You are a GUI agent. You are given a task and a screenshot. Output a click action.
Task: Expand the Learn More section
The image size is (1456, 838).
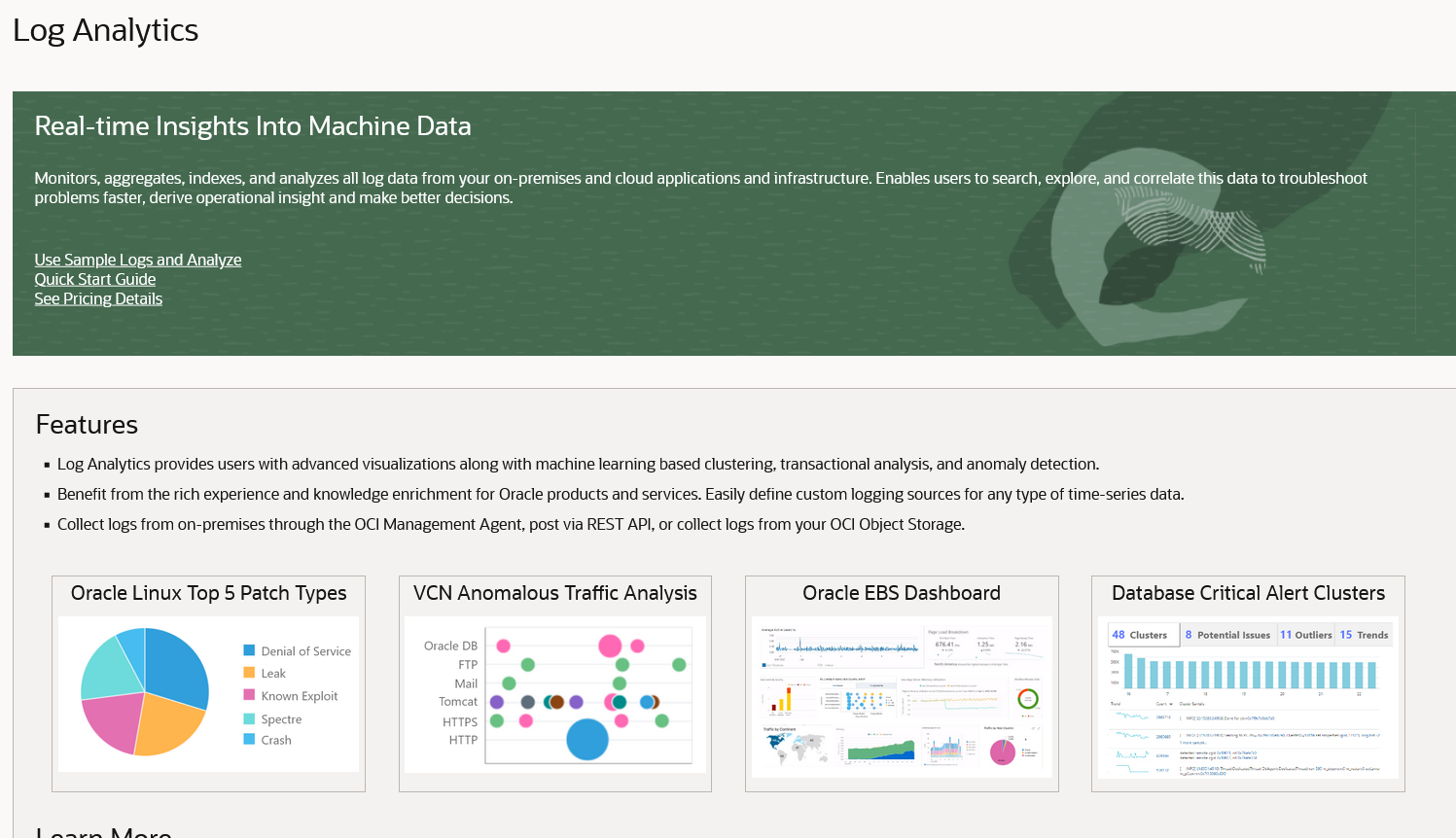point(103,831)
